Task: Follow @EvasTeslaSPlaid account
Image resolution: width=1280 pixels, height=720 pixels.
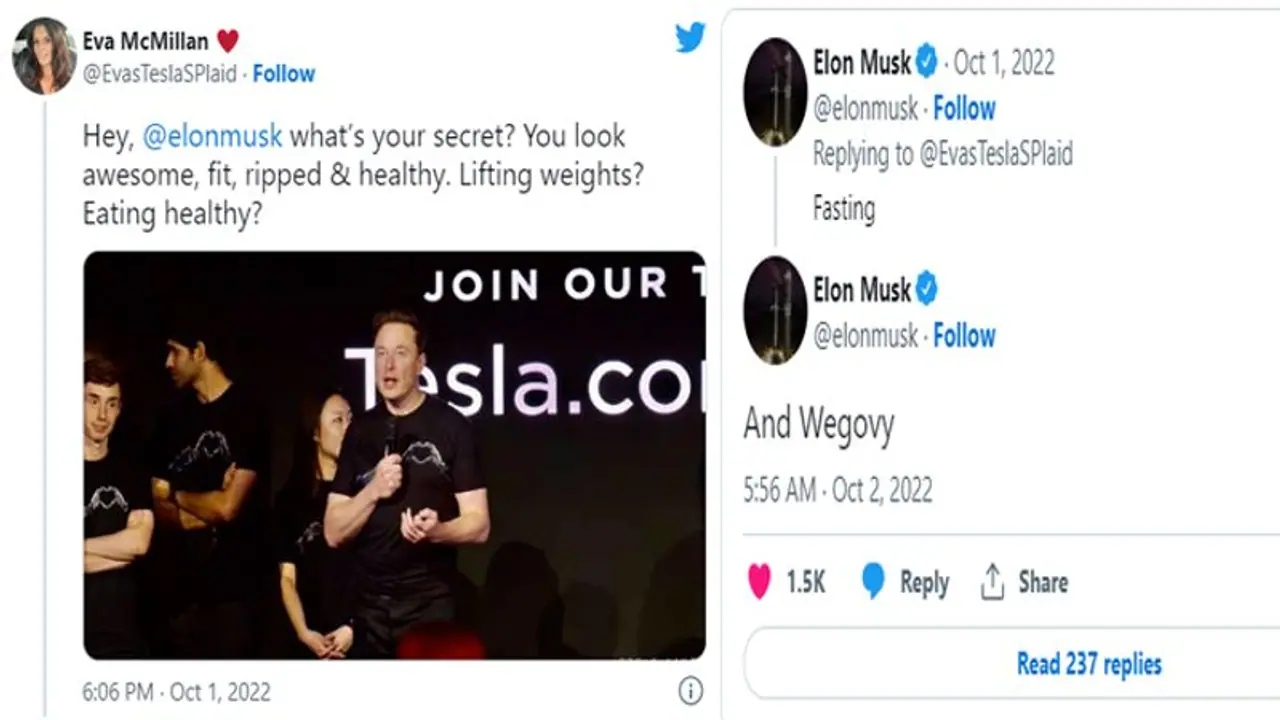Action: (283, 74)
